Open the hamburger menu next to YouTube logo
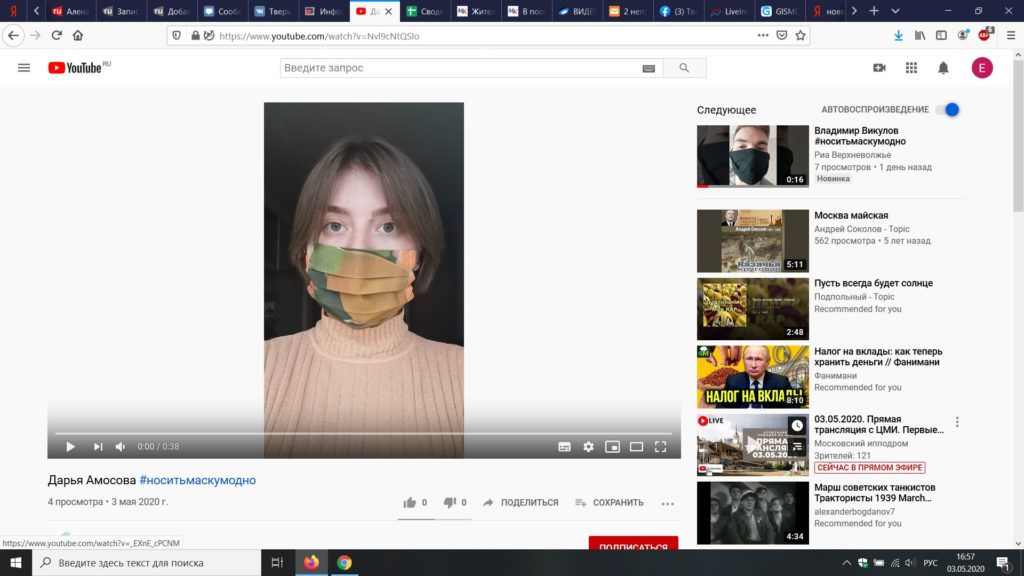 24,68
